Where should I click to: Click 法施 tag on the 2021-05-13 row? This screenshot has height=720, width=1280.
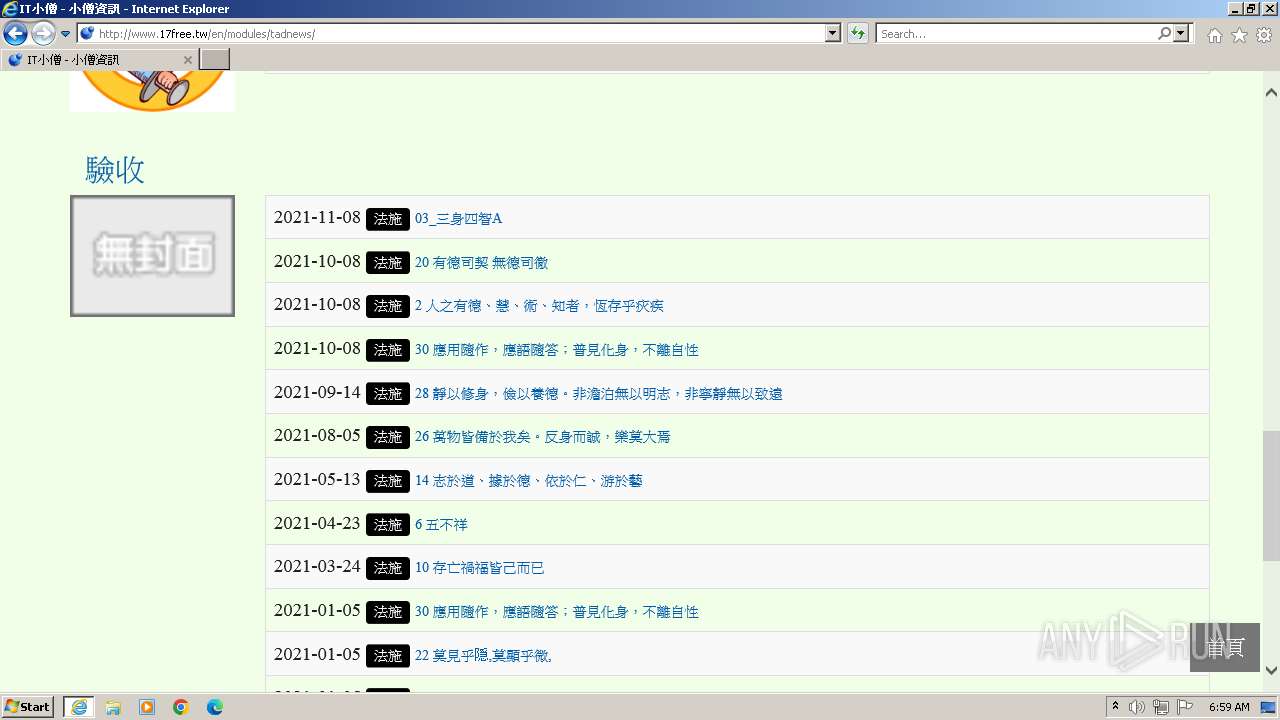[x=388, y=481]
